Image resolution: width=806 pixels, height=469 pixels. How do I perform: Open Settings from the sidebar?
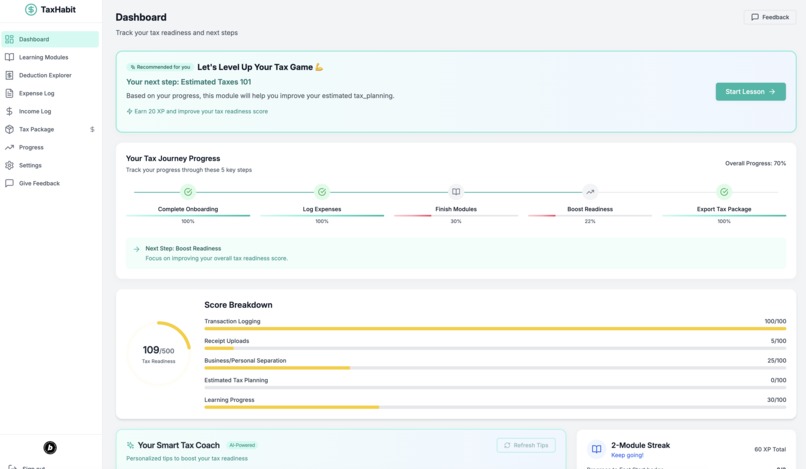(x=50, y=165)
